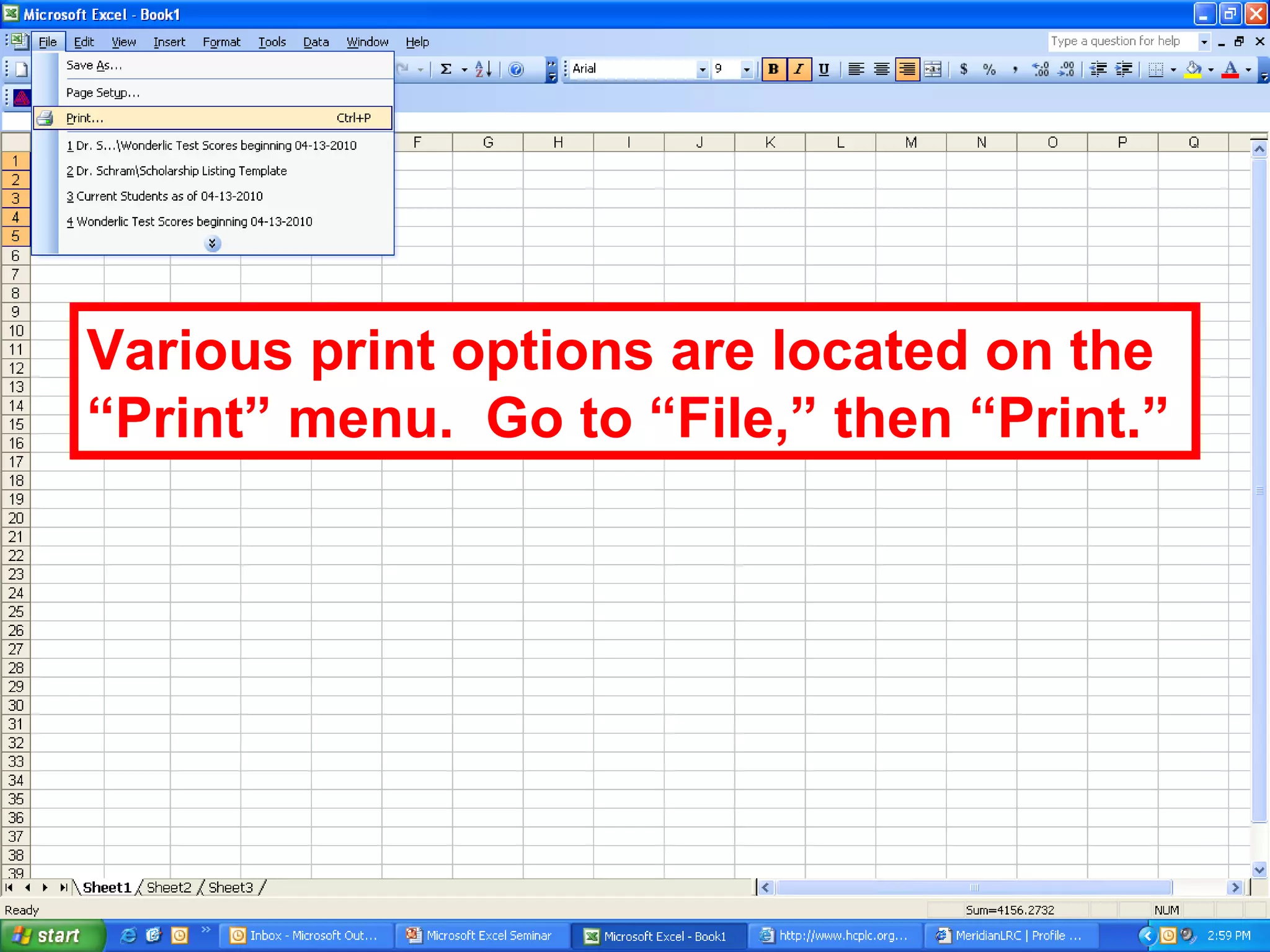Open the Borders dropdown arrow
This screenshot has height=952, width=1270.
click(x=1173, y=69)
